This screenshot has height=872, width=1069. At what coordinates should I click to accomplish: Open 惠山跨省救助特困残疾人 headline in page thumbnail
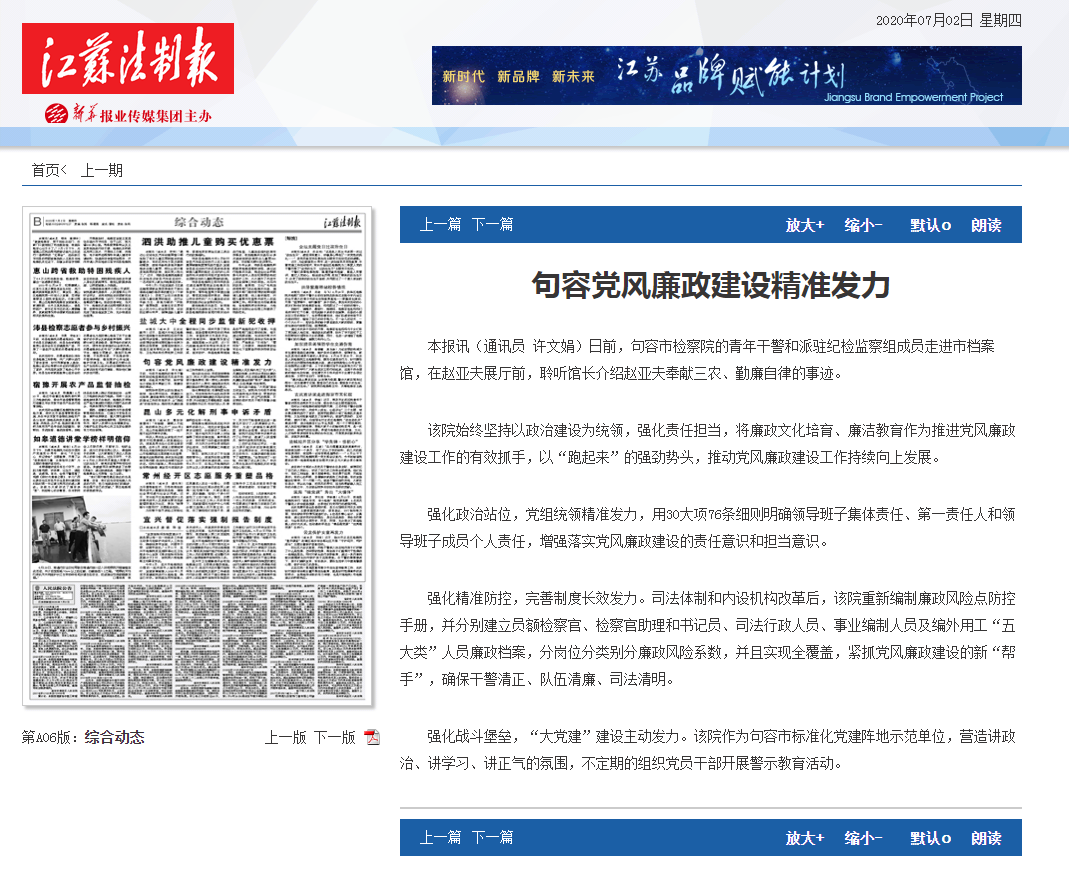[81, 271]
